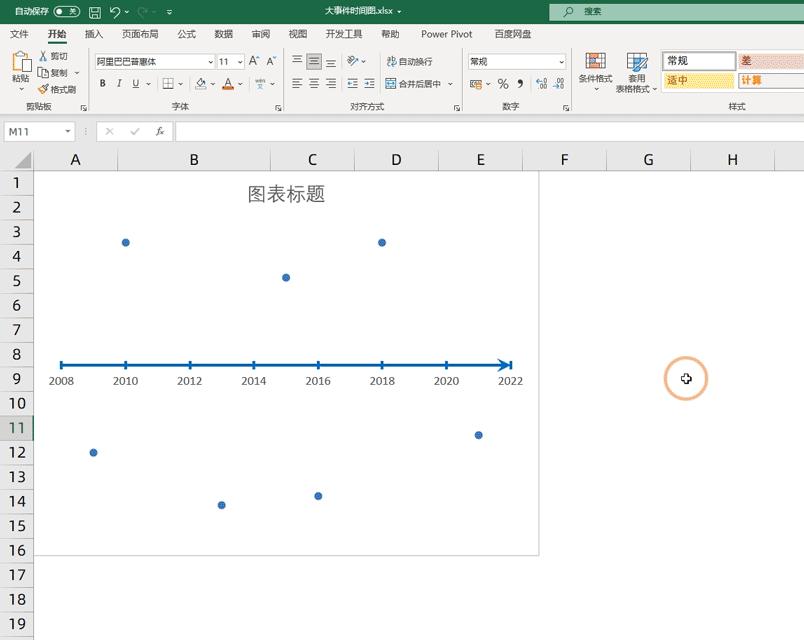The width and height of the screenshot is (804, 640).
Task: Apply bold formatting with the B icon
Action: pyautogui.click(x=103, y=84)
